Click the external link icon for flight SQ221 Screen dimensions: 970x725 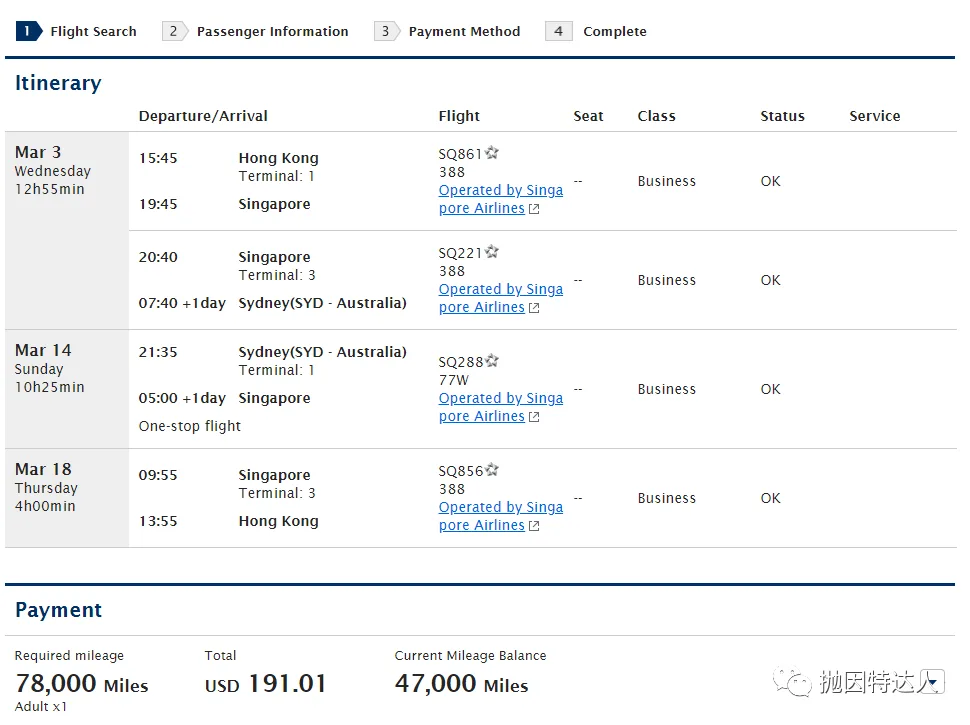[534, 308]
